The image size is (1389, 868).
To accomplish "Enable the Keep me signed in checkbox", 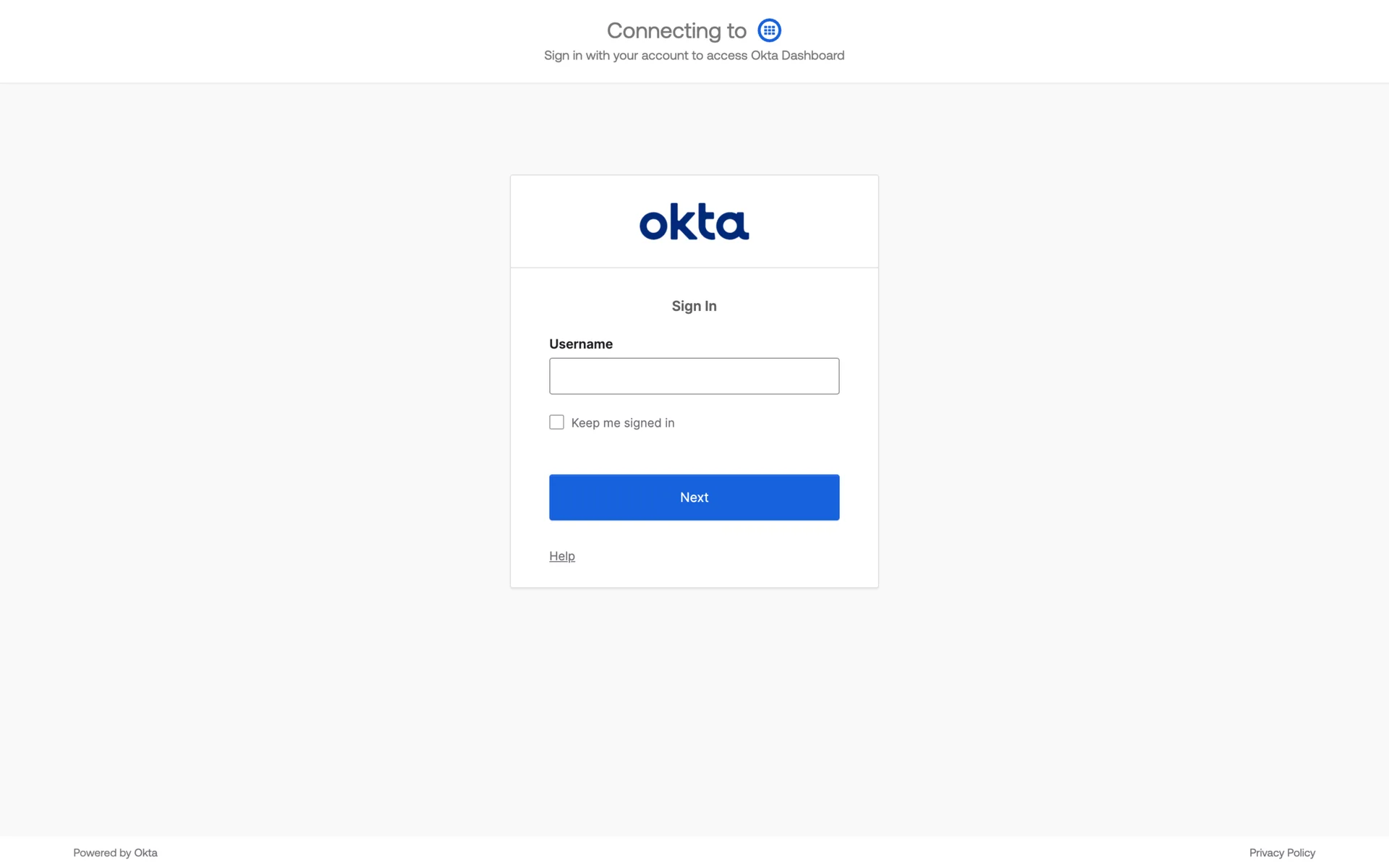I will coord(556,422).
